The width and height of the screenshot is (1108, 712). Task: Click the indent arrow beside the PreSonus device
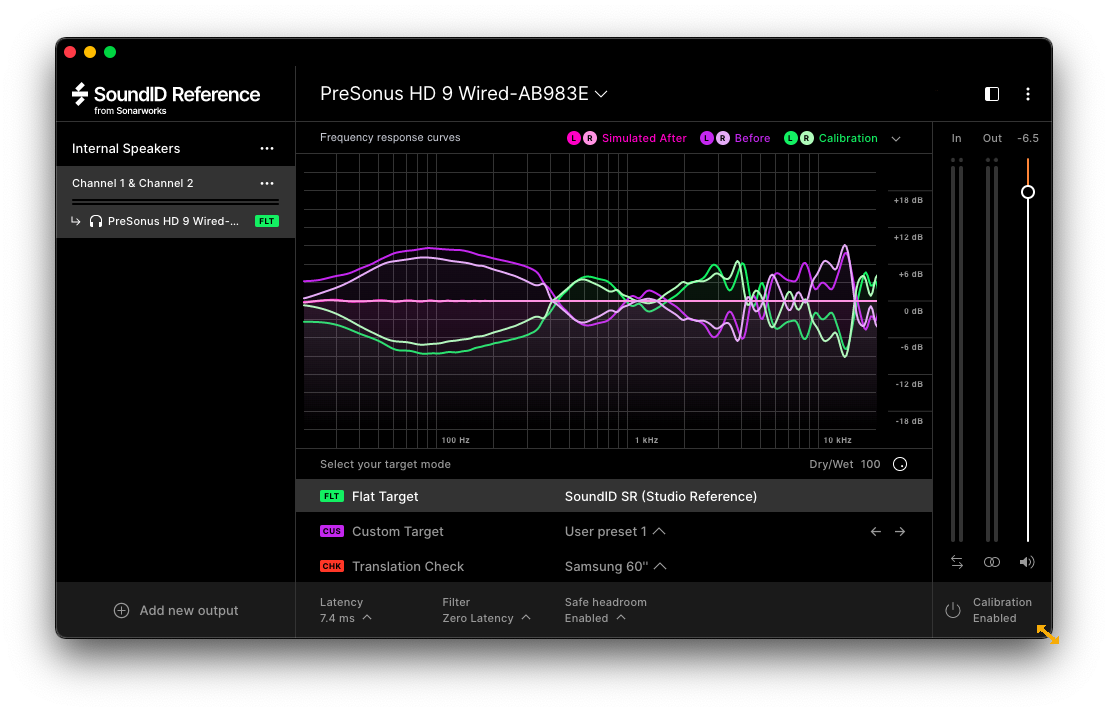coord(76,221)
